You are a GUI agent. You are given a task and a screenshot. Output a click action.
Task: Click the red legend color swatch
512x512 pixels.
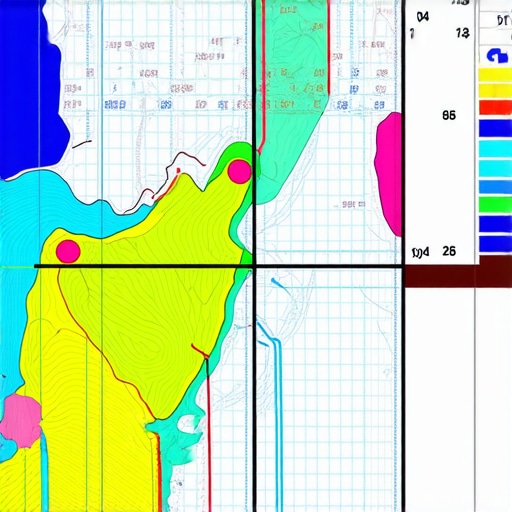point(496,108)
